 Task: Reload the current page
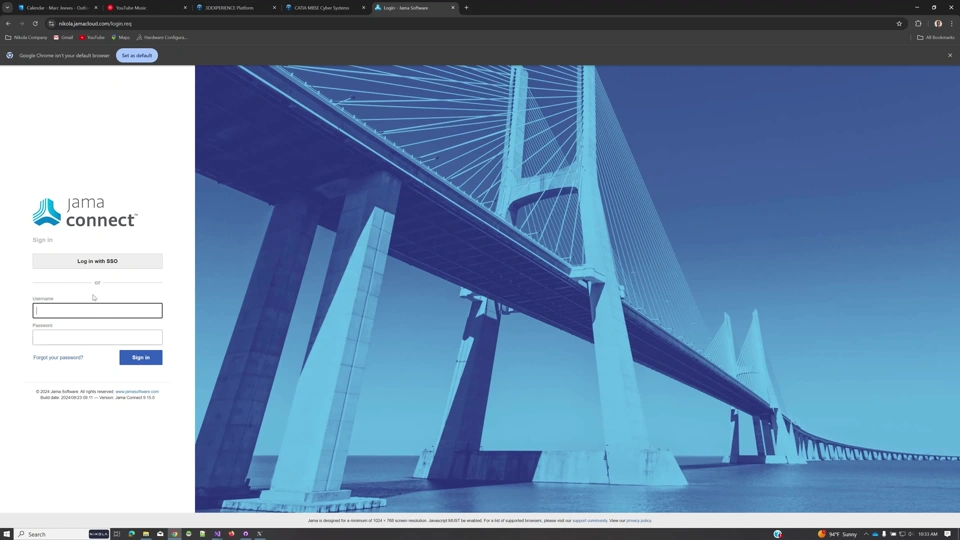tap(35, 23)
